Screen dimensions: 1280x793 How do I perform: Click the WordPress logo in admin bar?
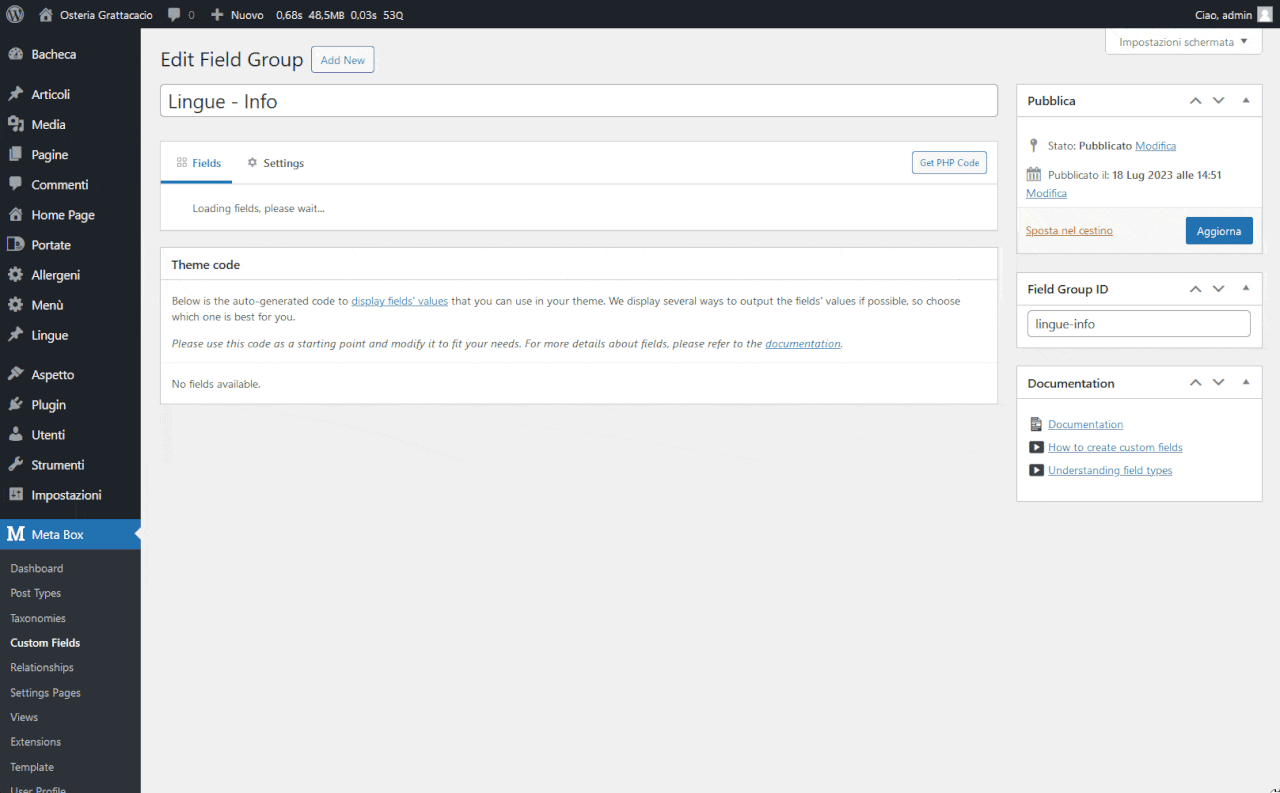coord(15,15)
